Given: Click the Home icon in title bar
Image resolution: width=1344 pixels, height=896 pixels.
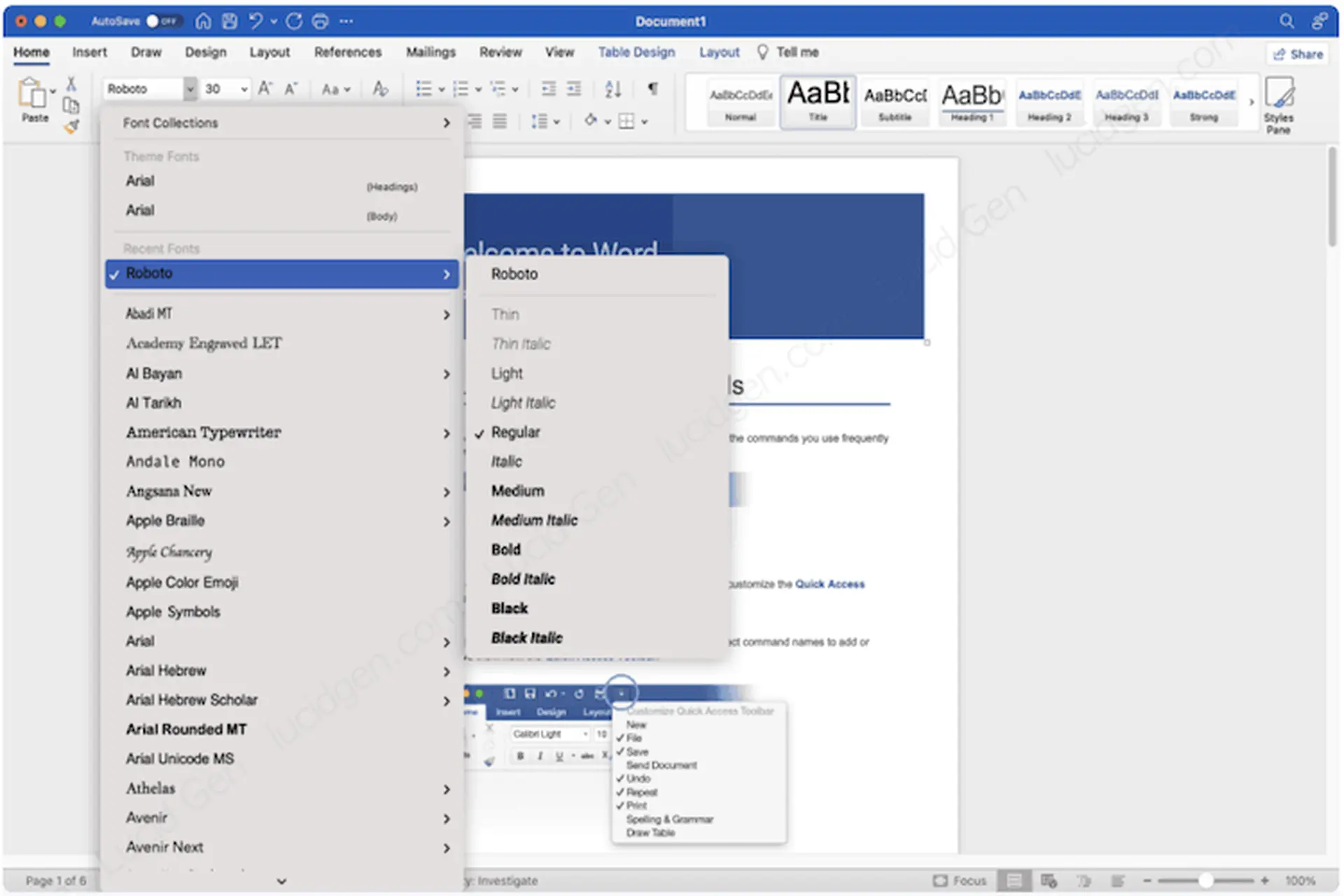Looking at the screenshot, I should [203, 22].
